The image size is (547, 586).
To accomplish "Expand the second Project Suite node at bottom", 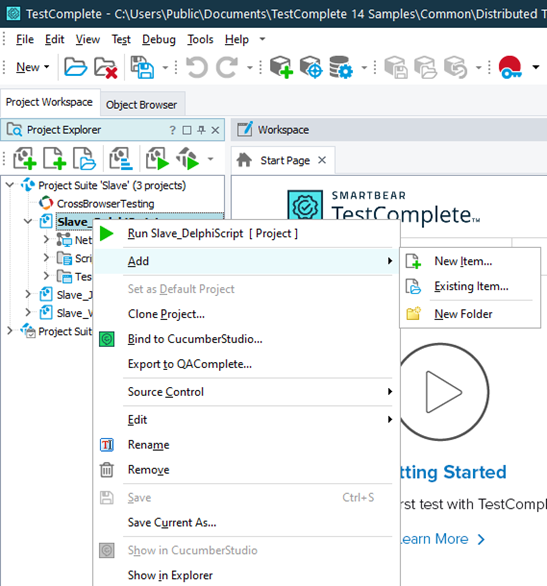I will (10, 330).
